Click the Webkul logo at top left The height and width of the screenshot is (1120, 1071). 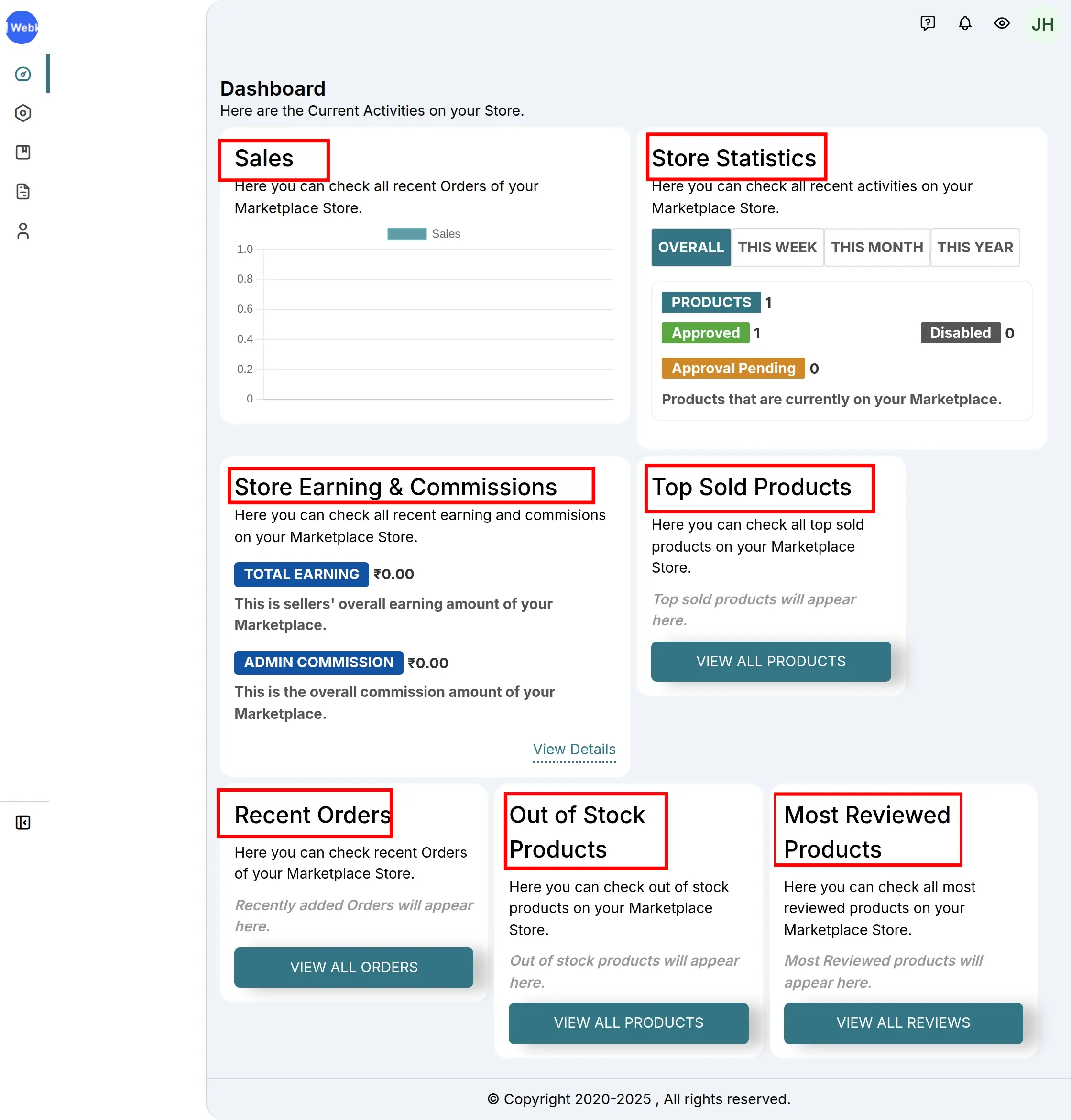[x=22, y=27]
